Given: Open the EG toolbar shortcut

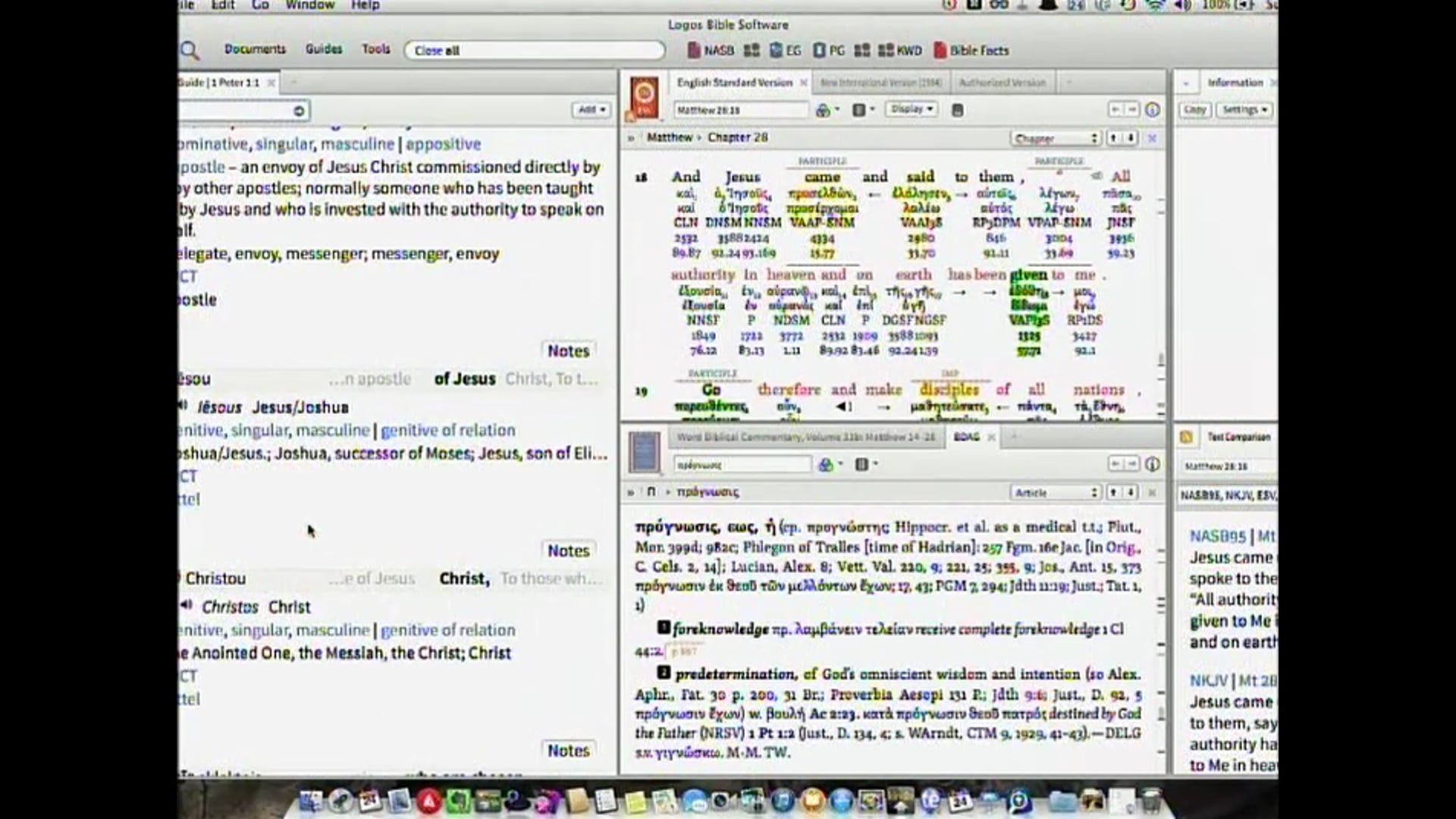Looking at the screenshot, I should click(x=786, y=50).
